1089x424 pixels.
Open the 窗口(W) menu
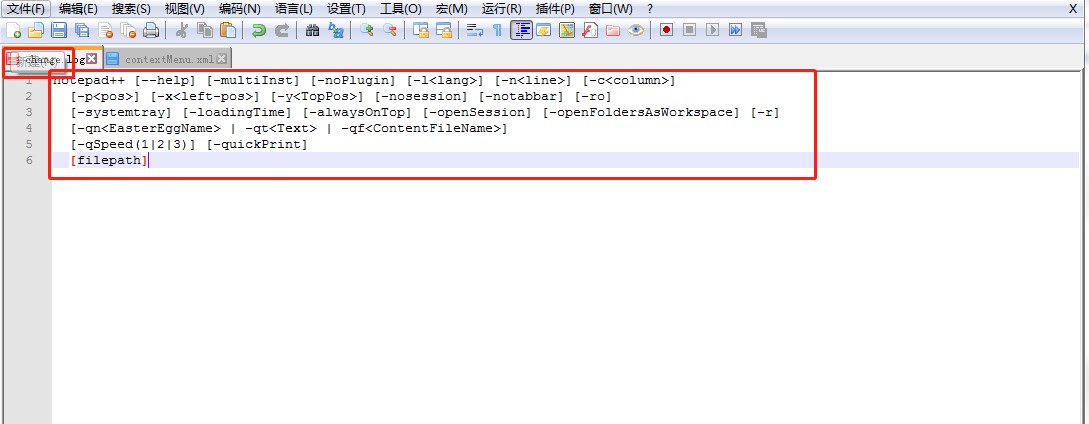(x=610, y=9)
